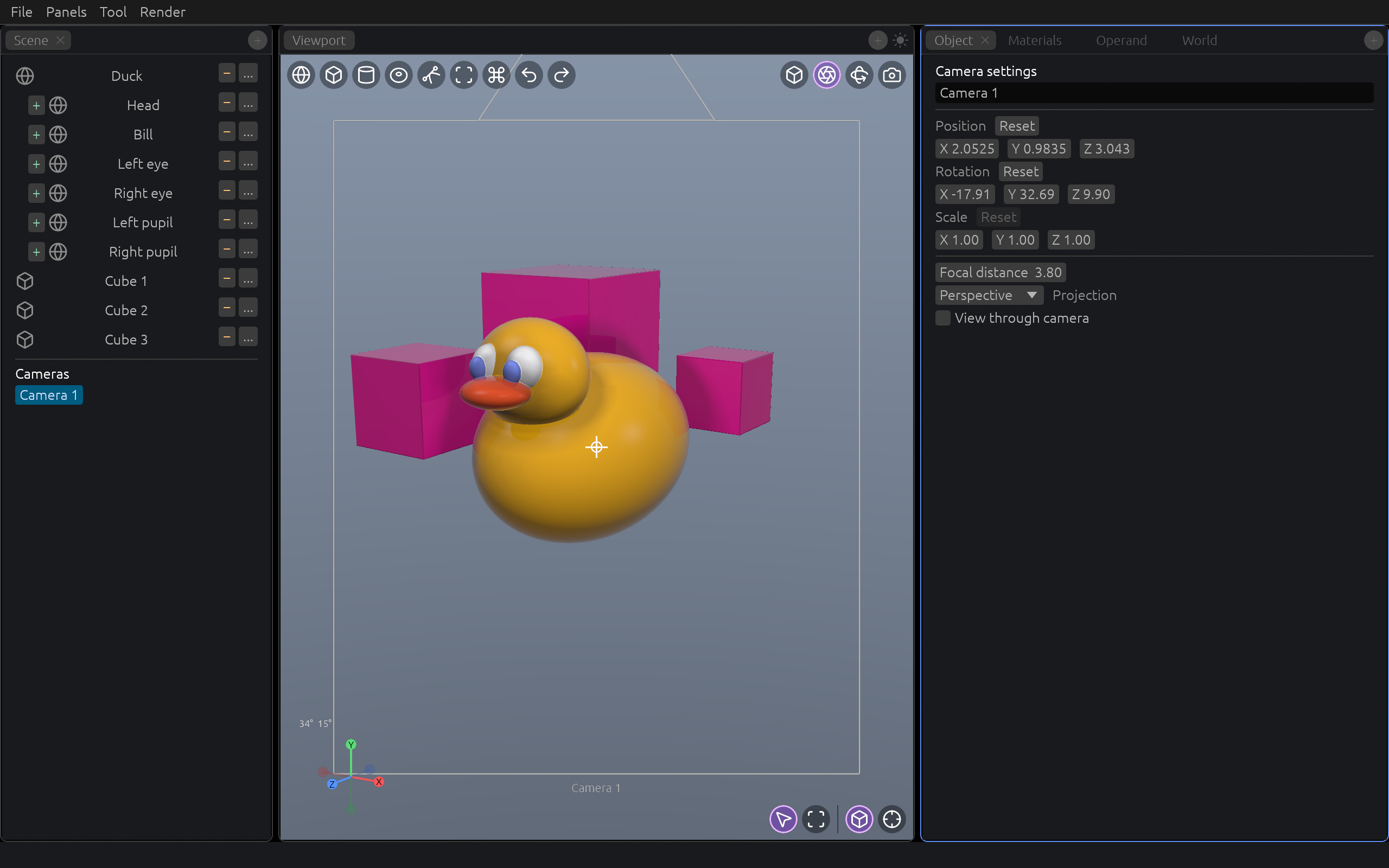Open the File menu
The width and height of the screenshot is (1389, 868).
tap(22, 12)
